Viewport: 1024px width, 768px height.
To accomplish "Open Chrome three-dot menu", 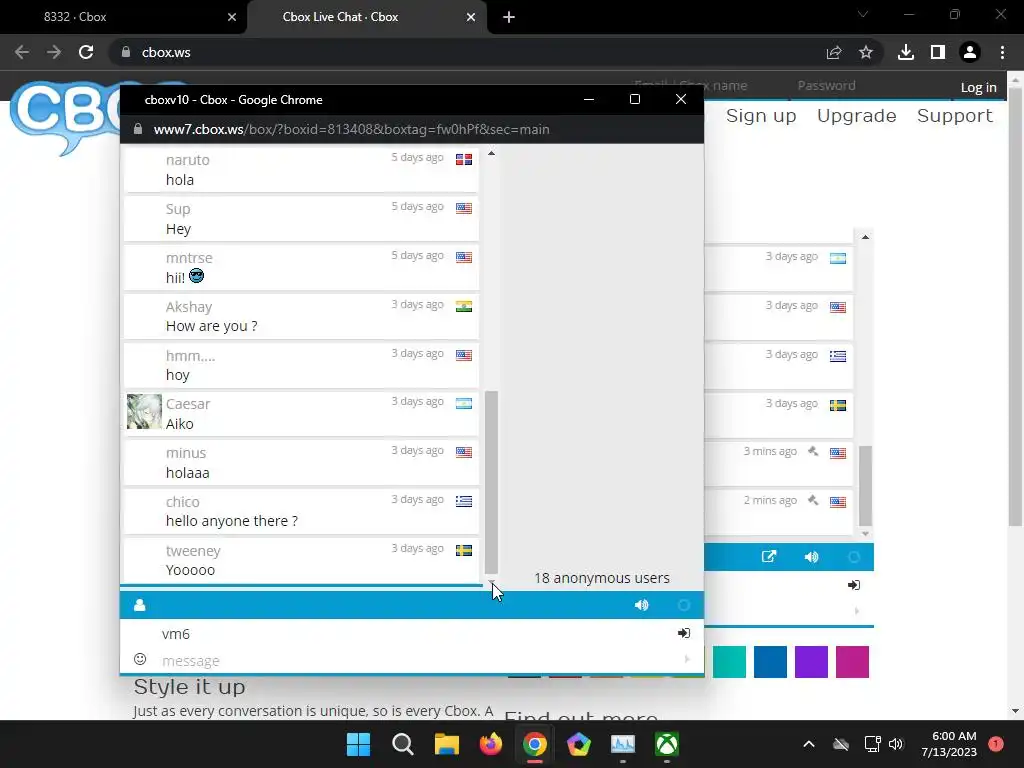I will tap(1002, 52).
